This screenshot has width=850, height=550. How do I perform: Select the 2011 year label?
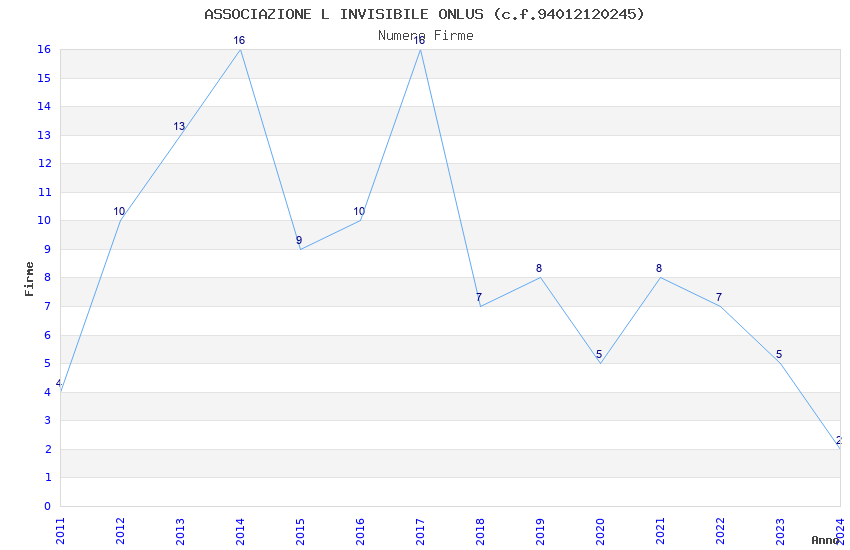(60, 531)
